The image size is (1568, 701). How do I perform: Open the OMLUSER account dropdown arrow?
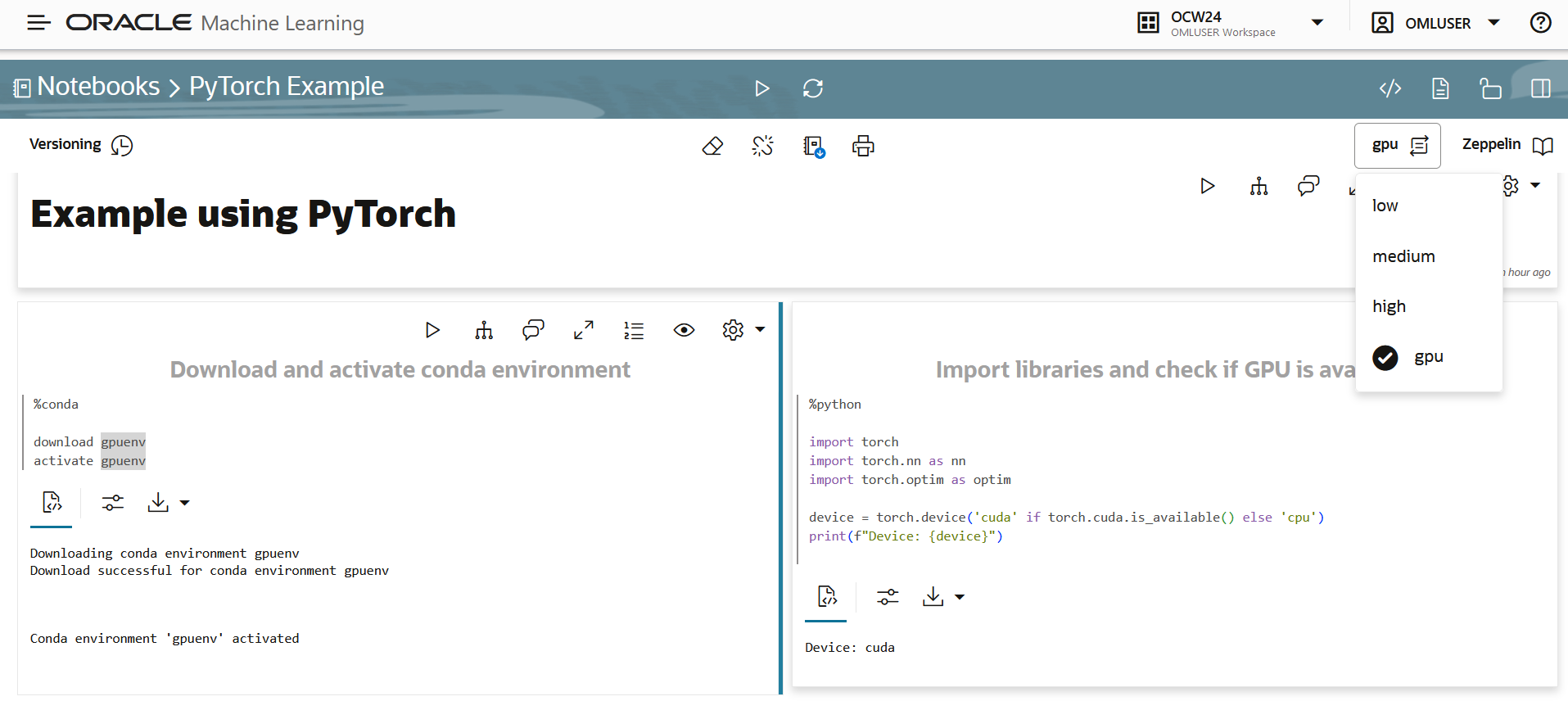[x=1493, y=23]
